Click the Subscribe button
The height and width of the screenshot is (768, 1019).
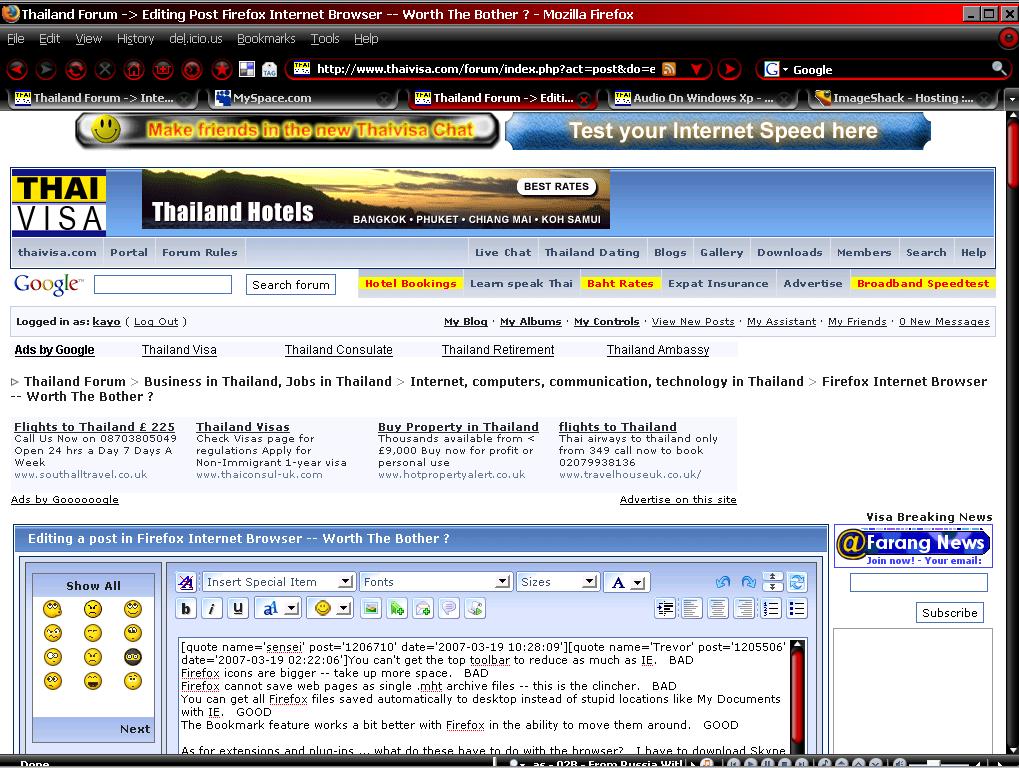coord(949,613)
